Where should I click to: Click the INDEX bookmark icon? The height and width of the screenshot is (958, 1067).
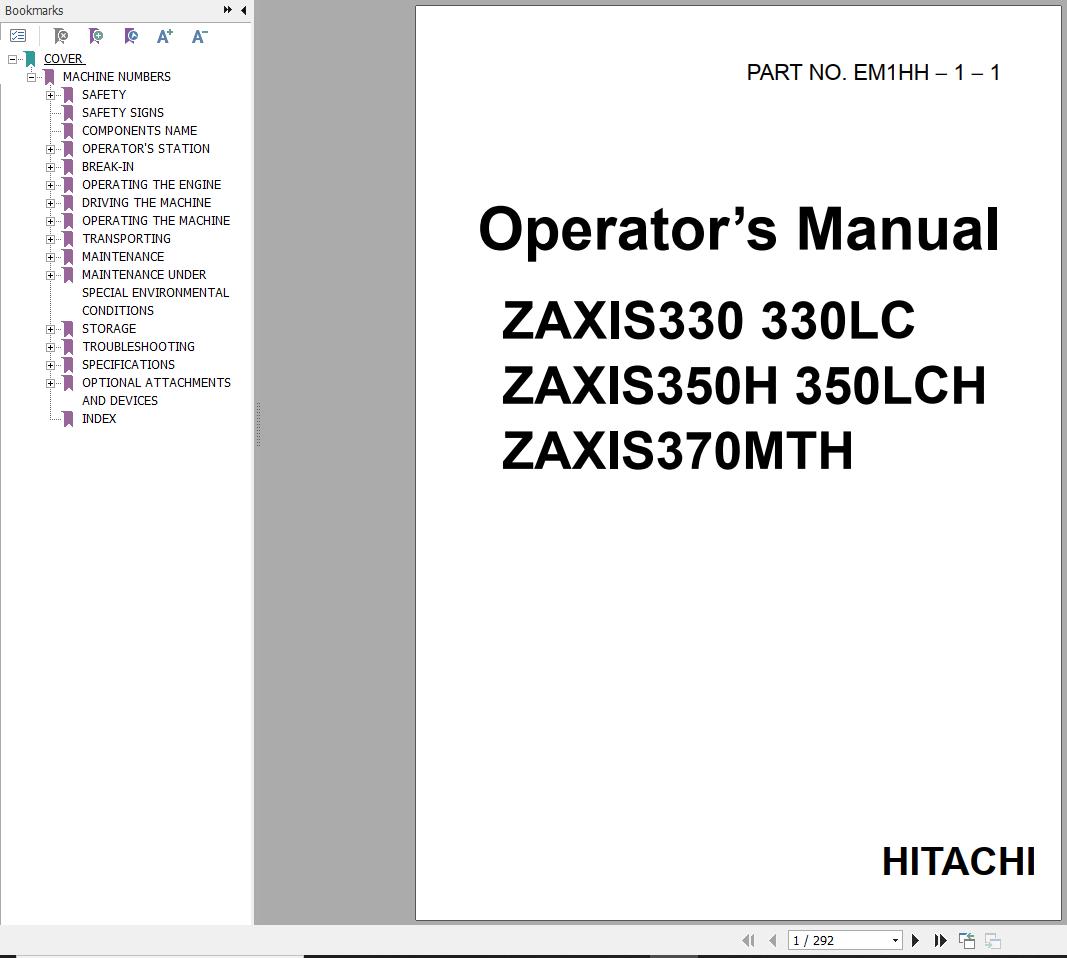pos(68,419)
